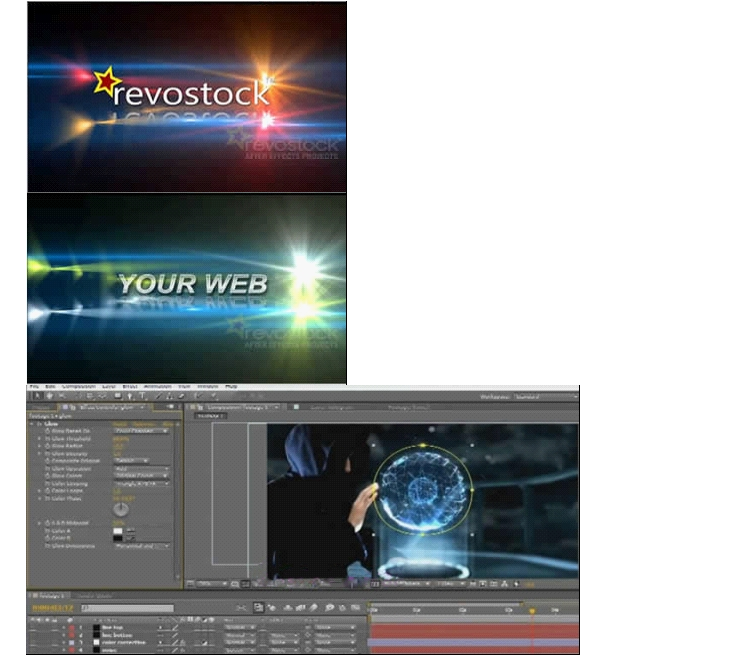Open the viewer magnification dropdown
748x658 pixels.
point(212,584)
